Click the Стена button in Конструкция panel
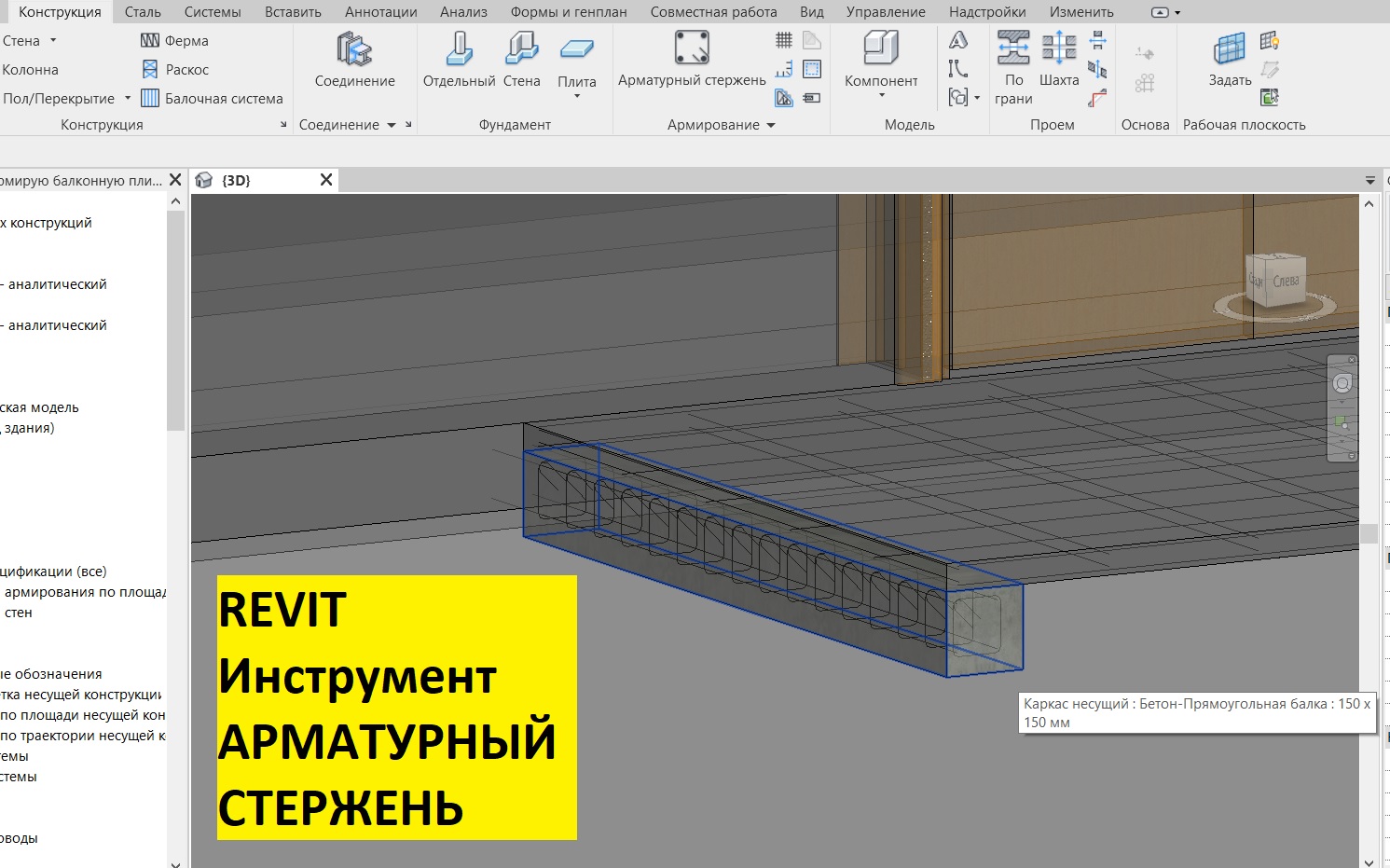The image size is (1390, 868). pyautogui.click(x=21, y=41)
